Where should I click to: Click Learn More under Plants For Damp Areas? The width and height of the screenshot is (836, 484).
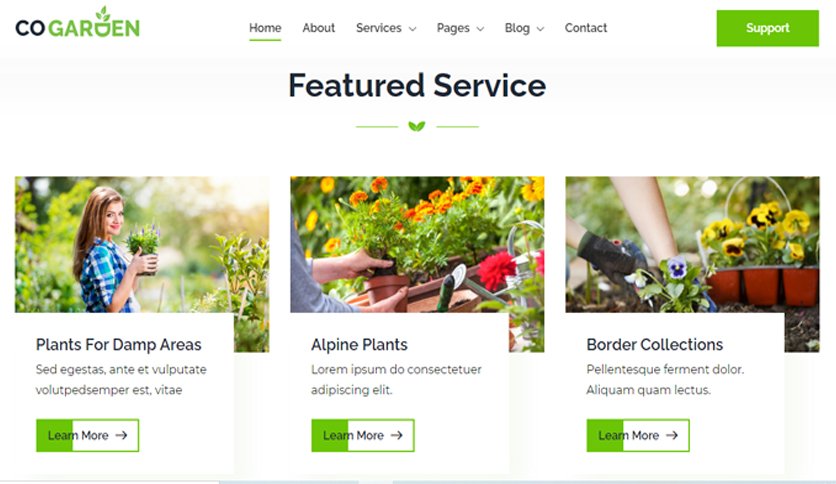click(87, 435)
